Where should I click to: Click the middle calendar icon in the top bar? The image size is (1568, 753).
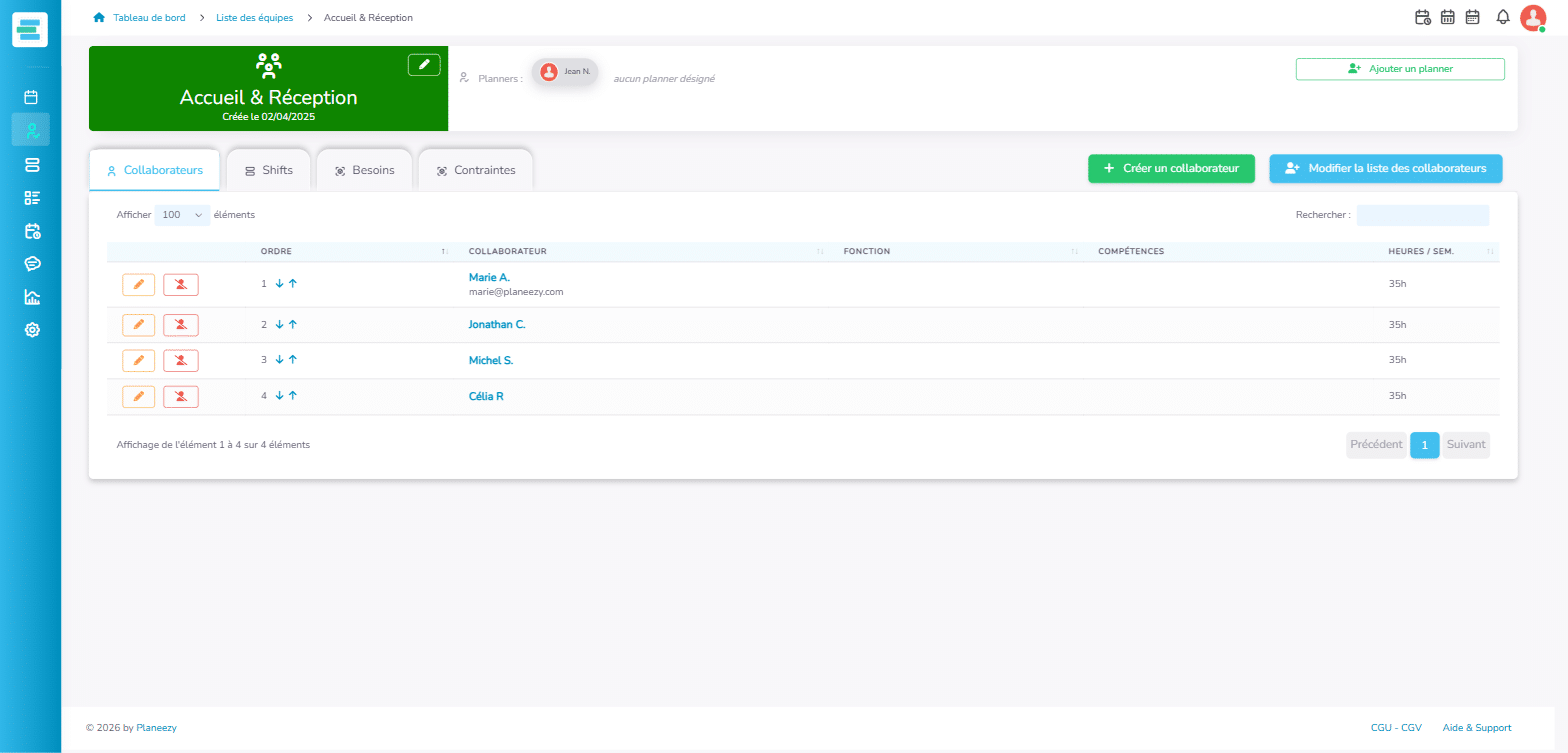(1447, 17)
